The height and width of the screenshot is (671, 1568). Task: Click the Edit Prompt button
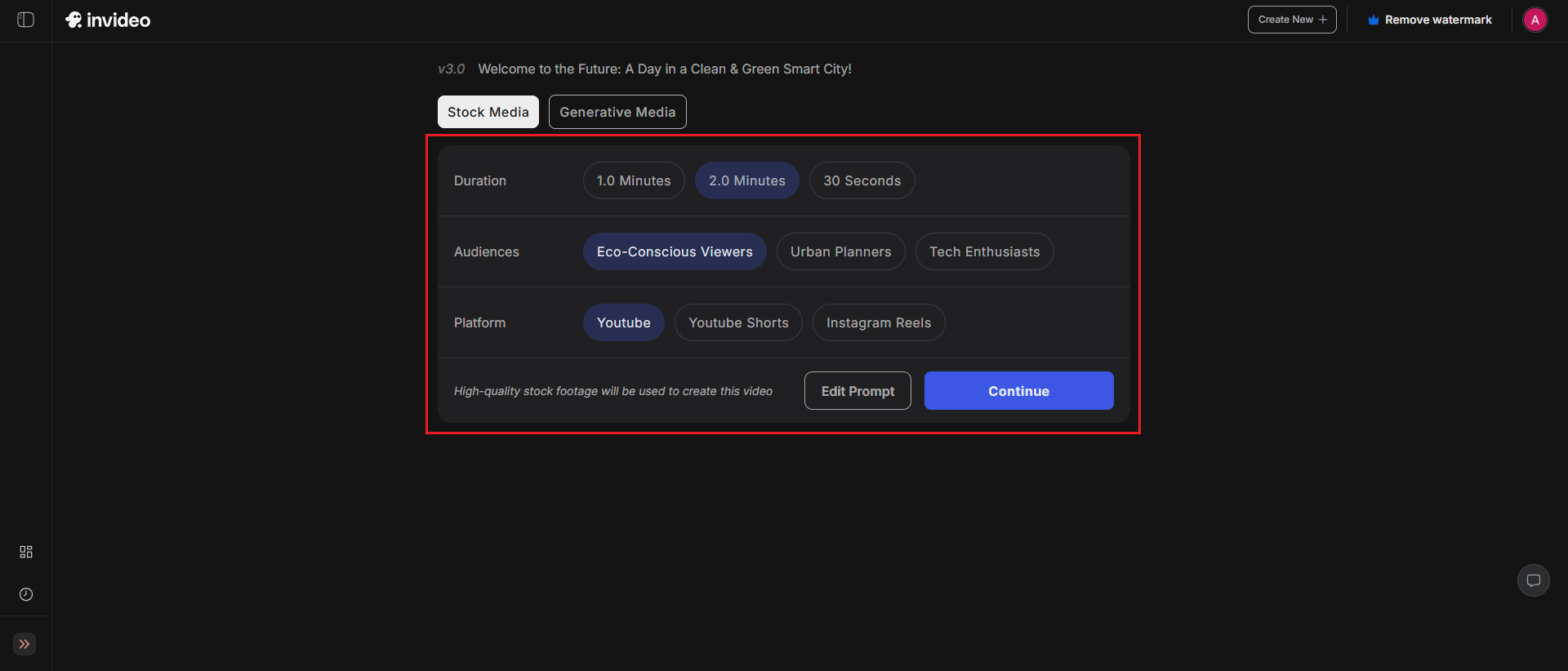[857, 391]
